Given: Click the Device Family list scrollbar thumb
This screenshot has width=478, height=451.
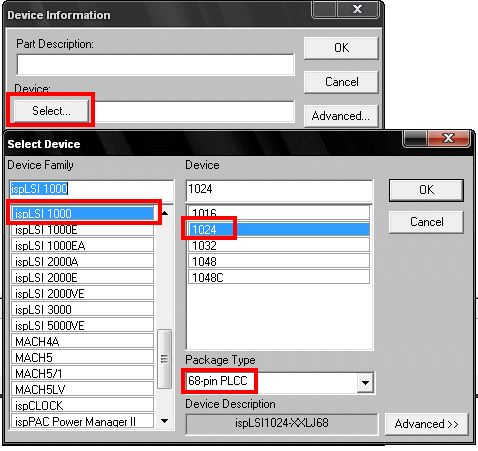Looking at the screenshot, I should 164,359.
